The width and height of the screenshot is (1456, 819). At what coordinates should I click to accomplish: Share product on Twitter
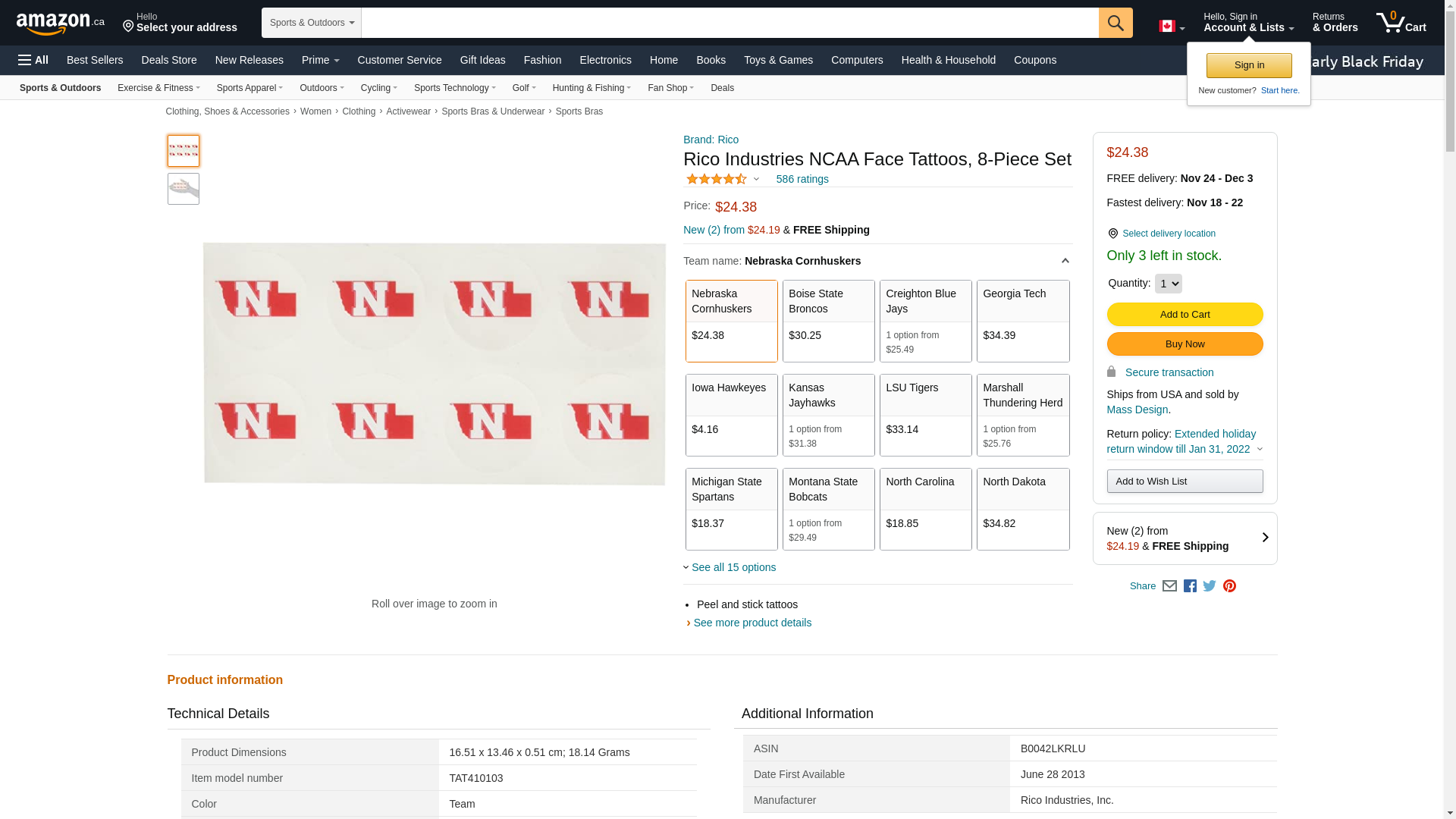pyautogui.click(x=1210, y=586)
